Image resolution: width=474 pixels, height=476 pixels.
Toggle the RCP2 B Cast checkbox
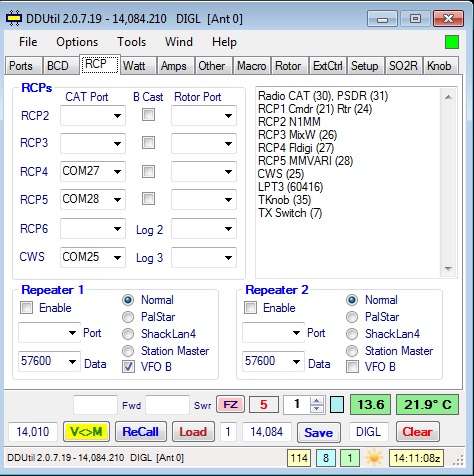[x=148, y=115]
